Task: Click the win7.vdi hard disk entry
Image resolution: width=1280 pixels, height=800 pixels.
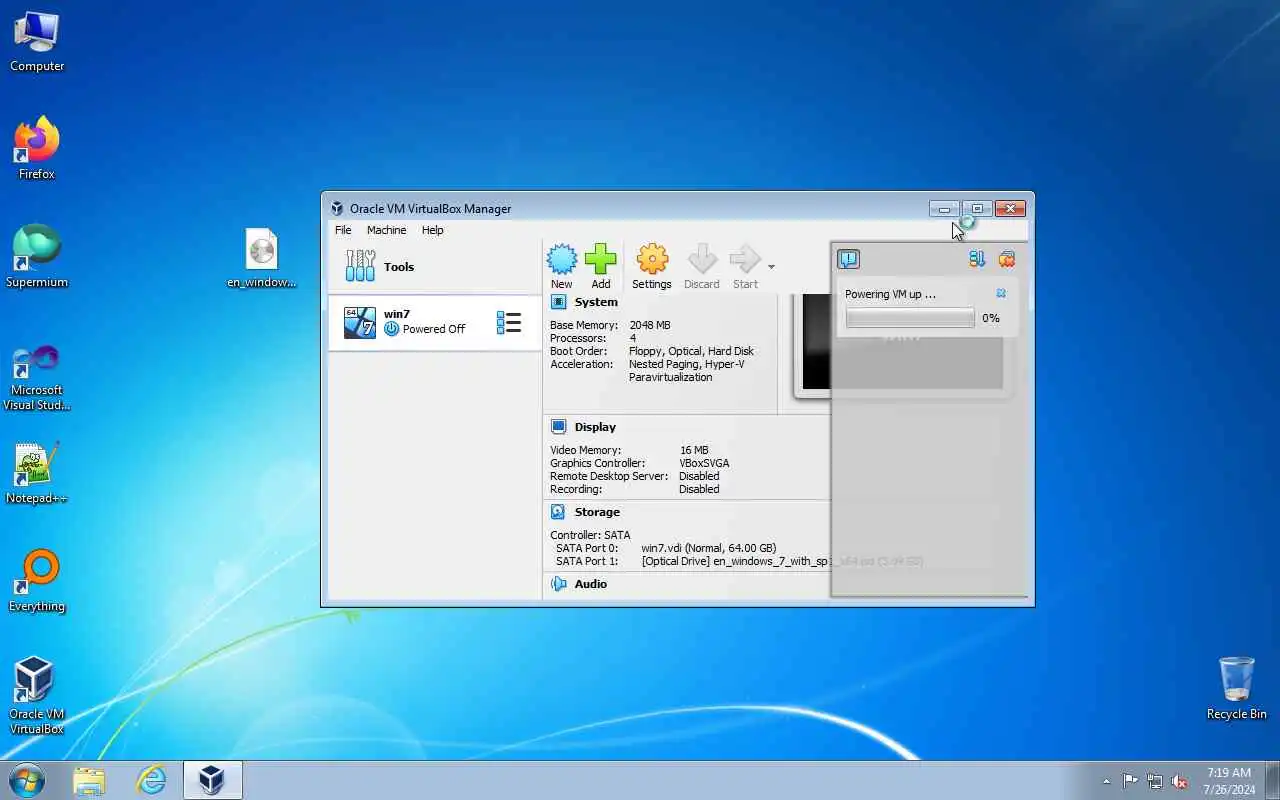Action: [709, 548]
